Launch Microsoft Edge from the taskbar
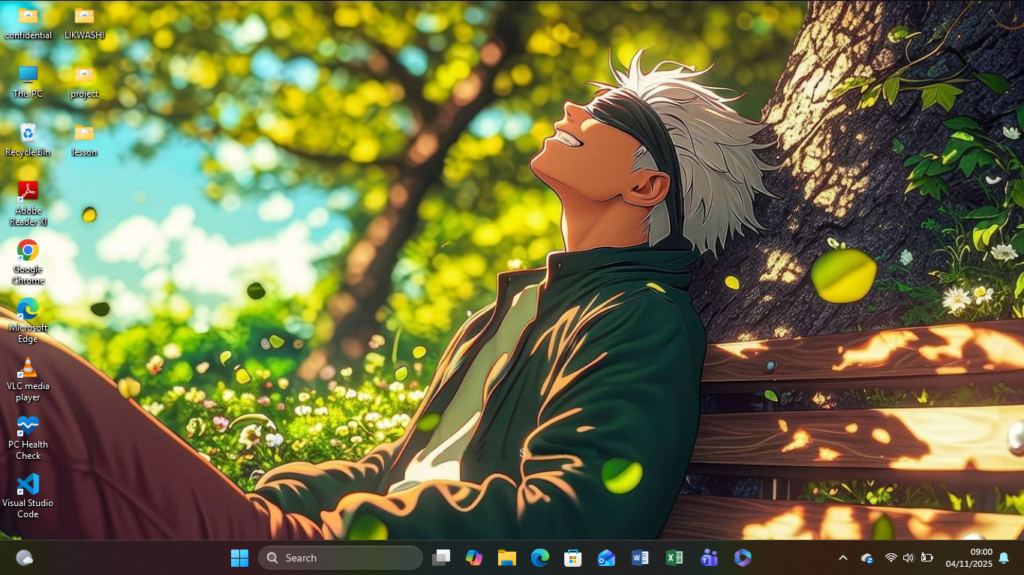 tap(540, 557)
